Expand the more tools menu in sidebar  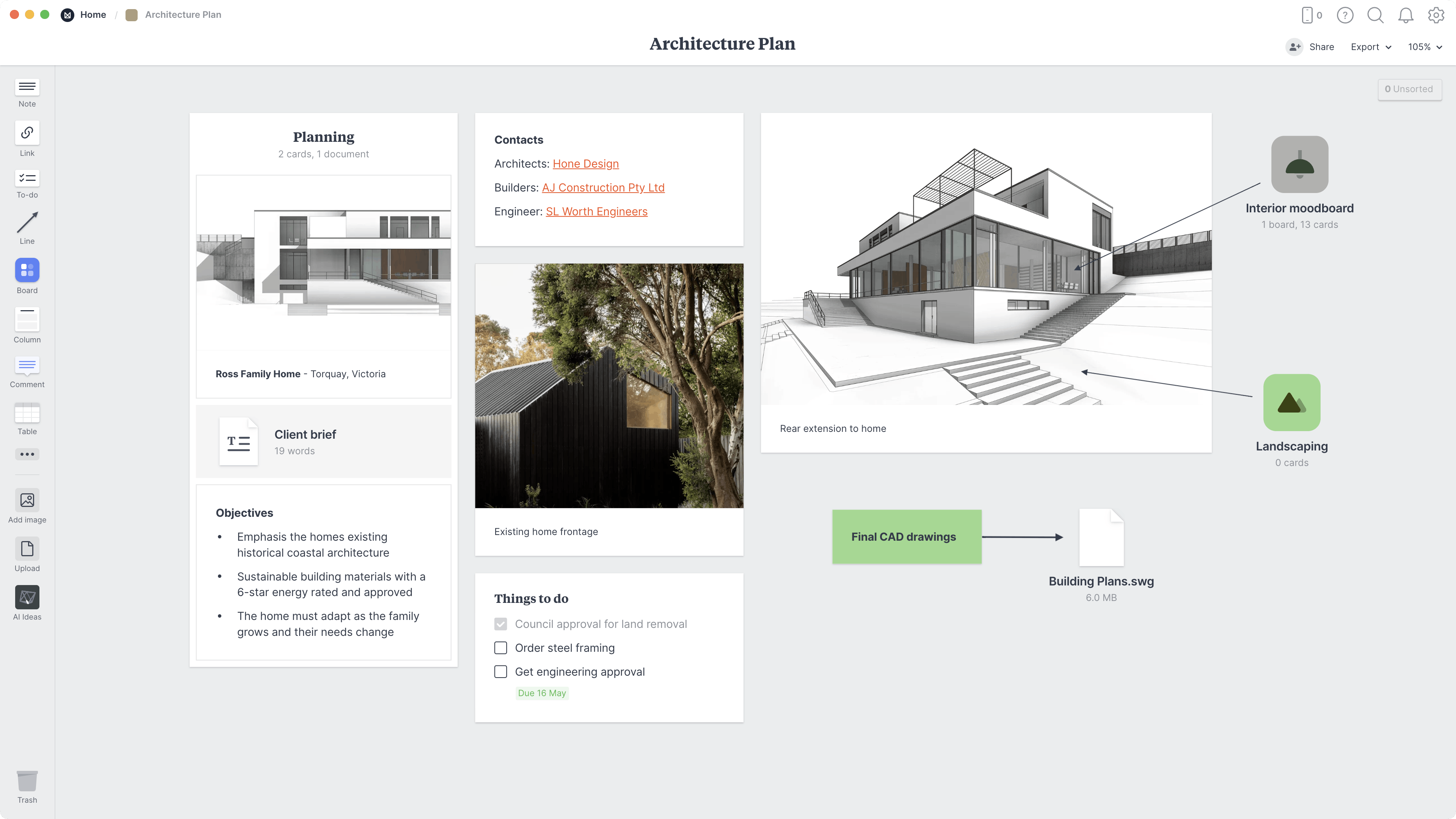[27, 454]
